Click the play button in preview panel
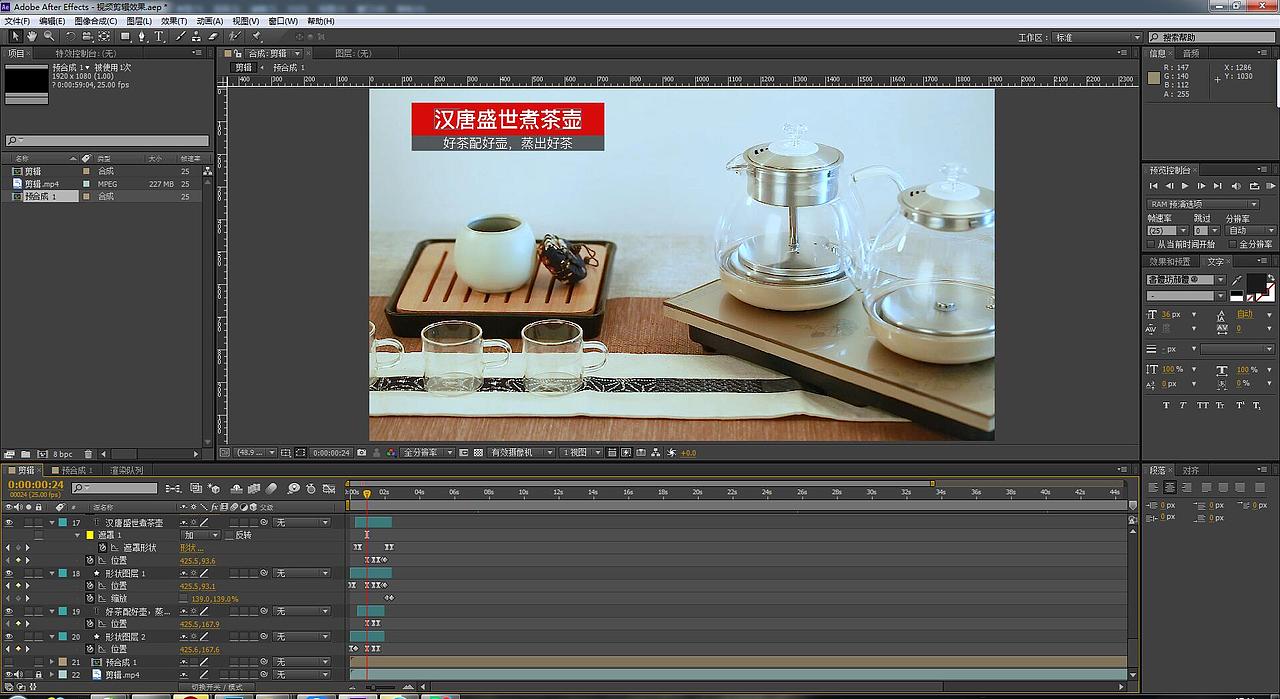This screenshot has width=1280, height=699. (x=1185, y=186)
